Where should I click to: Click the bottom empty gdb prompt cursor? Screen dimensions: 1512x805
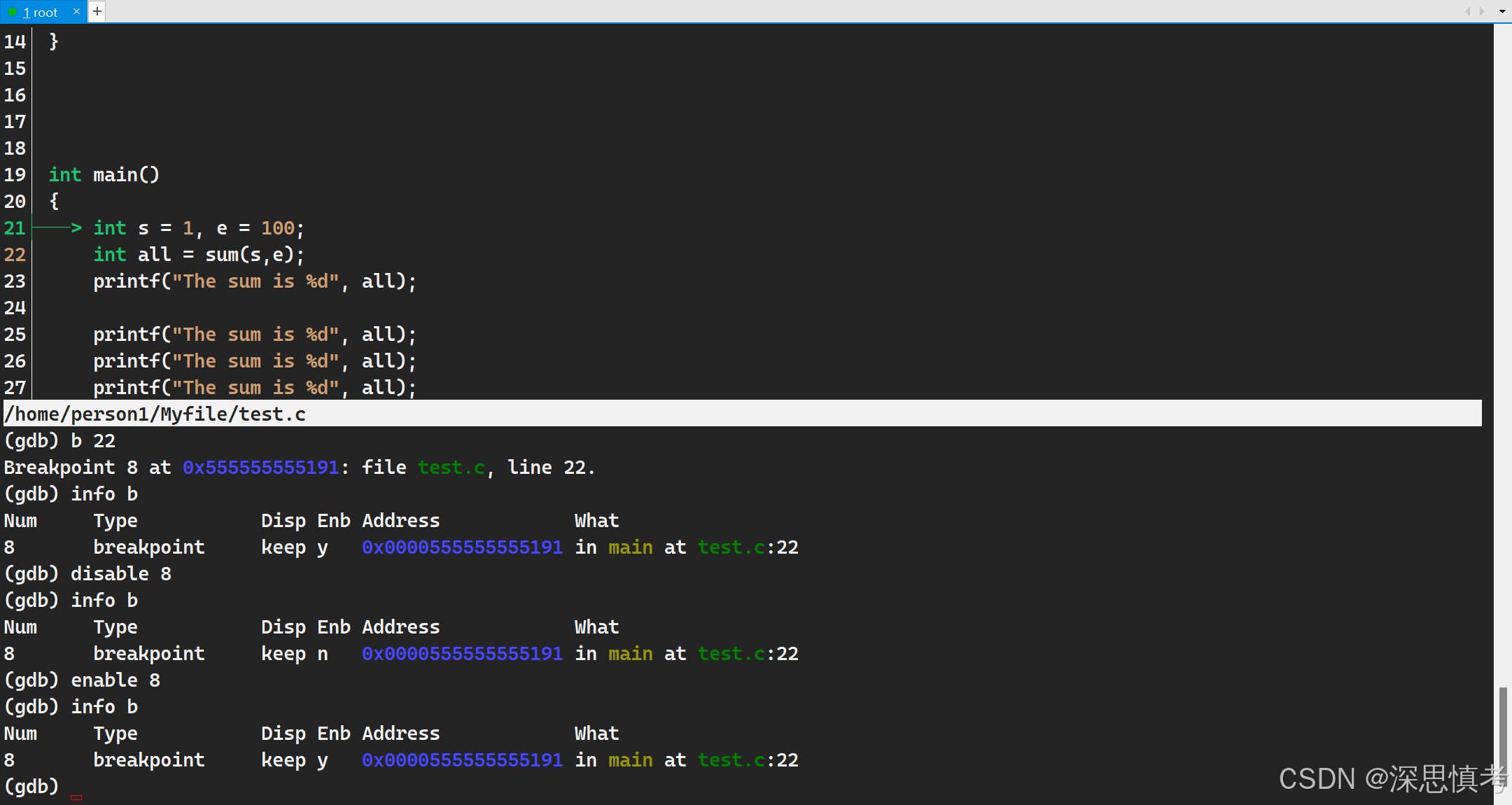[76, 796]
